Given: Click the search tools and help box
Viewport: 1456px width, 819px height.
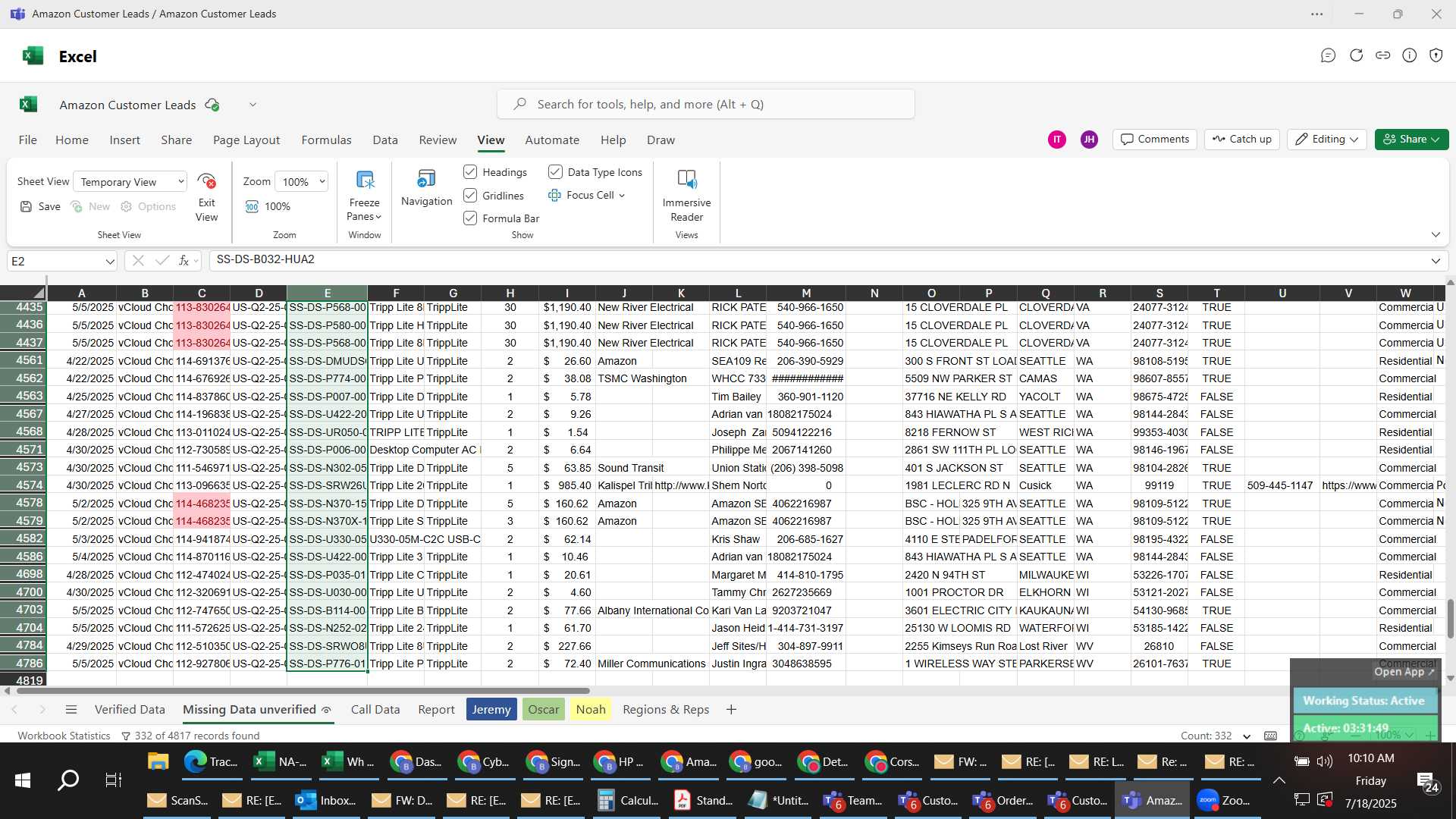Looking at the screenshot, I should (x=705, y=105).
